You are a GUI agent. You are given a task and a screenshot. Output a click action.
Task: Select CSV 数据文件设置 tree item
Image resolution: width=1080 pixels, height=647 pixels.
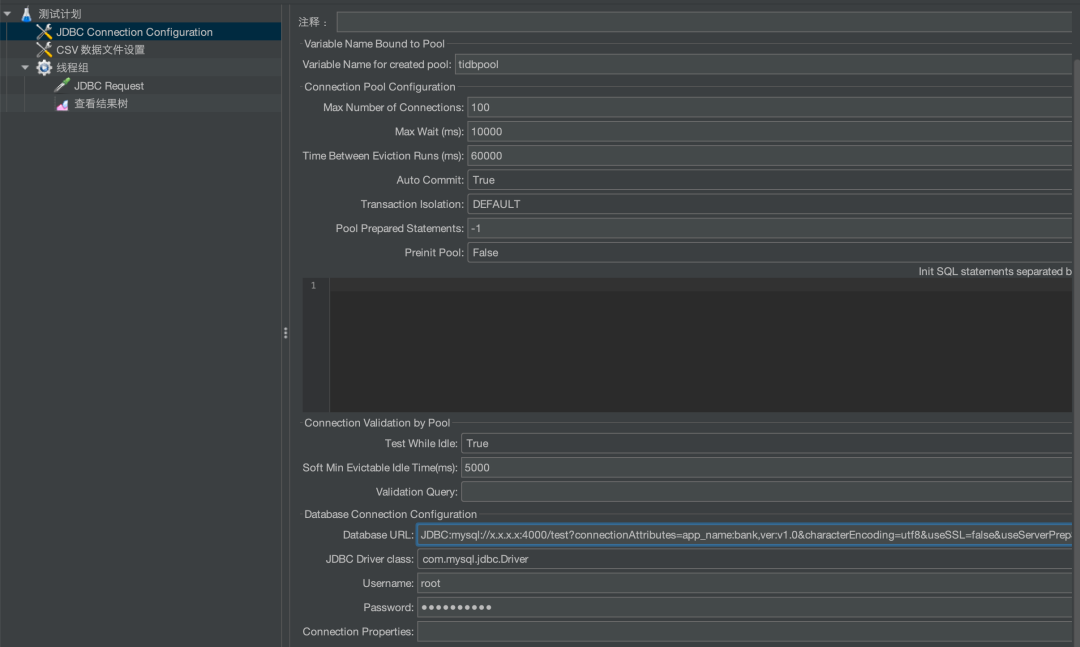pos(101,50)
